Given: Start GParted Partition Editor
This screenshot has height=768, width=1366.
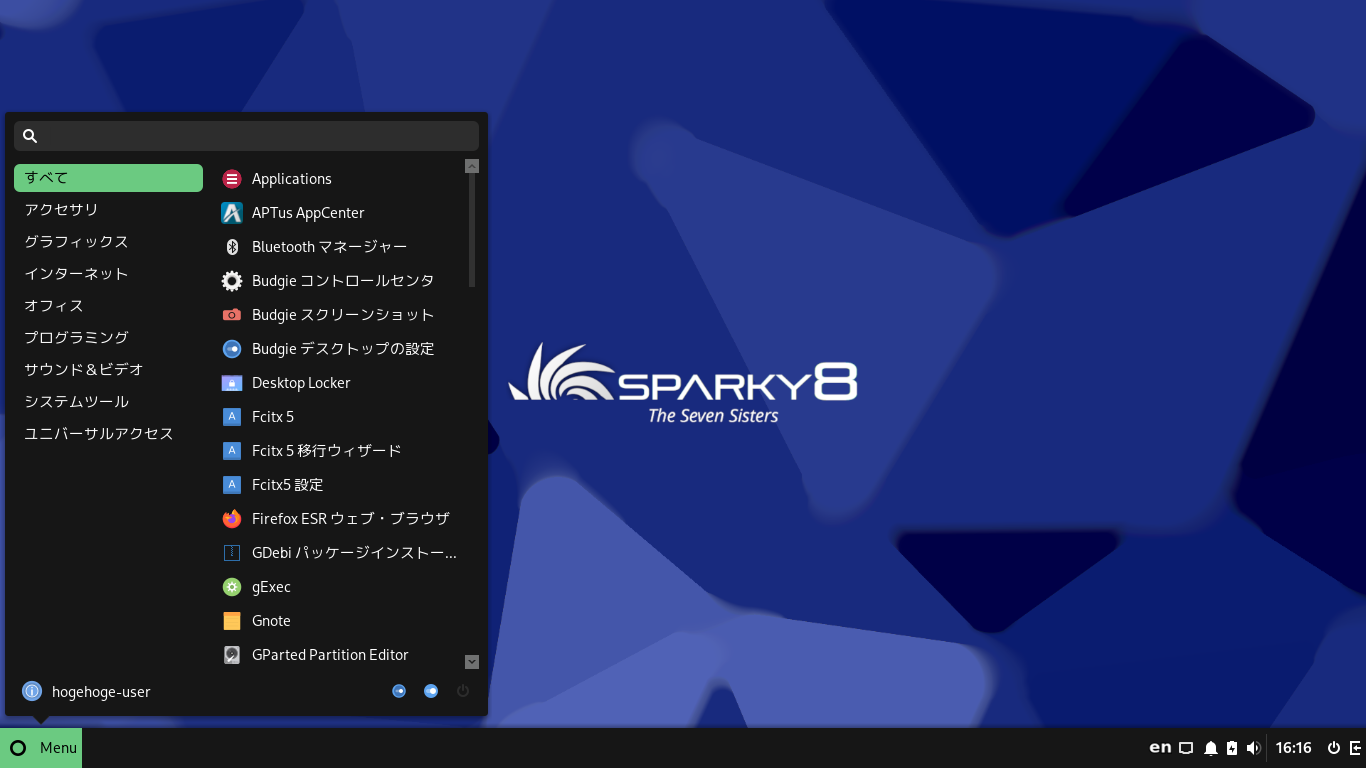Looking at the screenshot, I should click(x=338, y=655).
